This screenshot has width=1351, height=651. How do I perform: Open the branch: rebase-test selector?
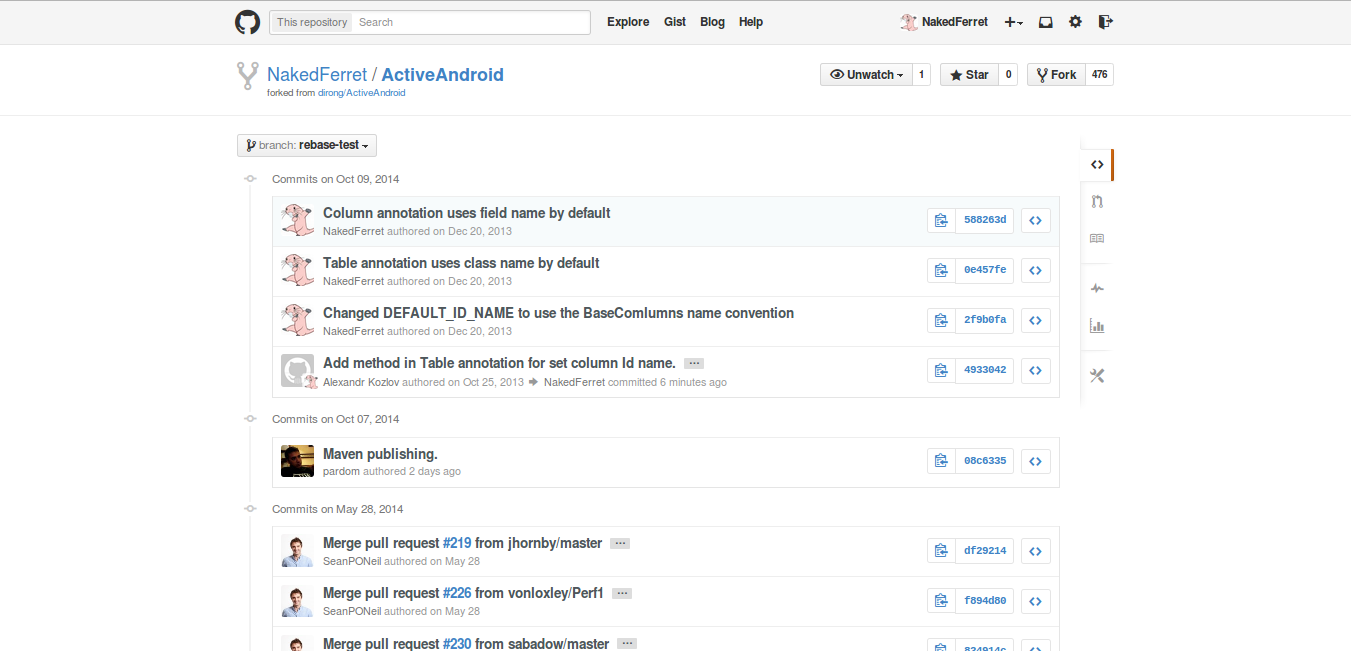pos(306,145)
